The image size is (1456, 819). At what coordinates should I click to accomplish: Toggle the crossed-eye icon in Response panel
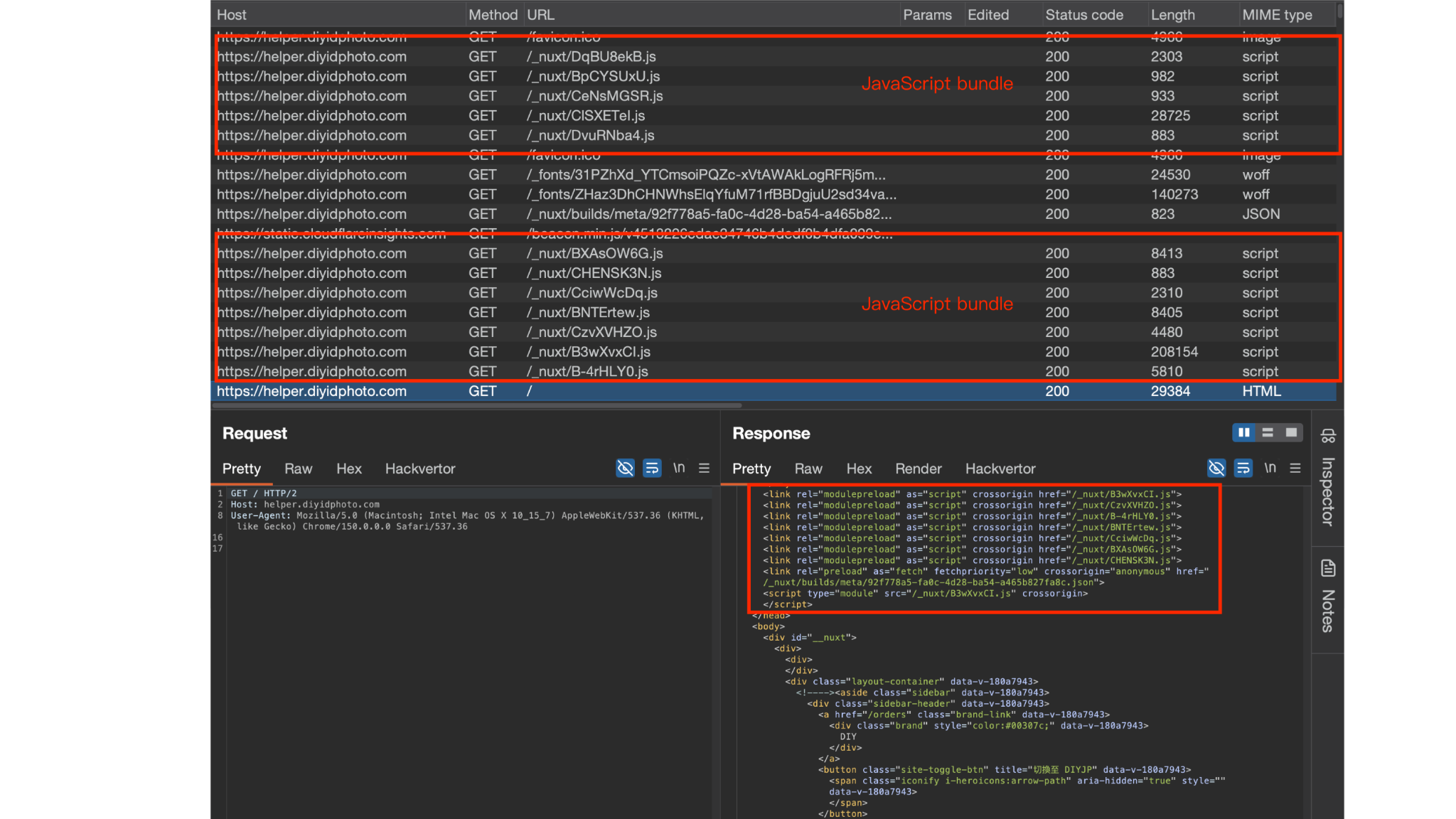pos(1216,468)
